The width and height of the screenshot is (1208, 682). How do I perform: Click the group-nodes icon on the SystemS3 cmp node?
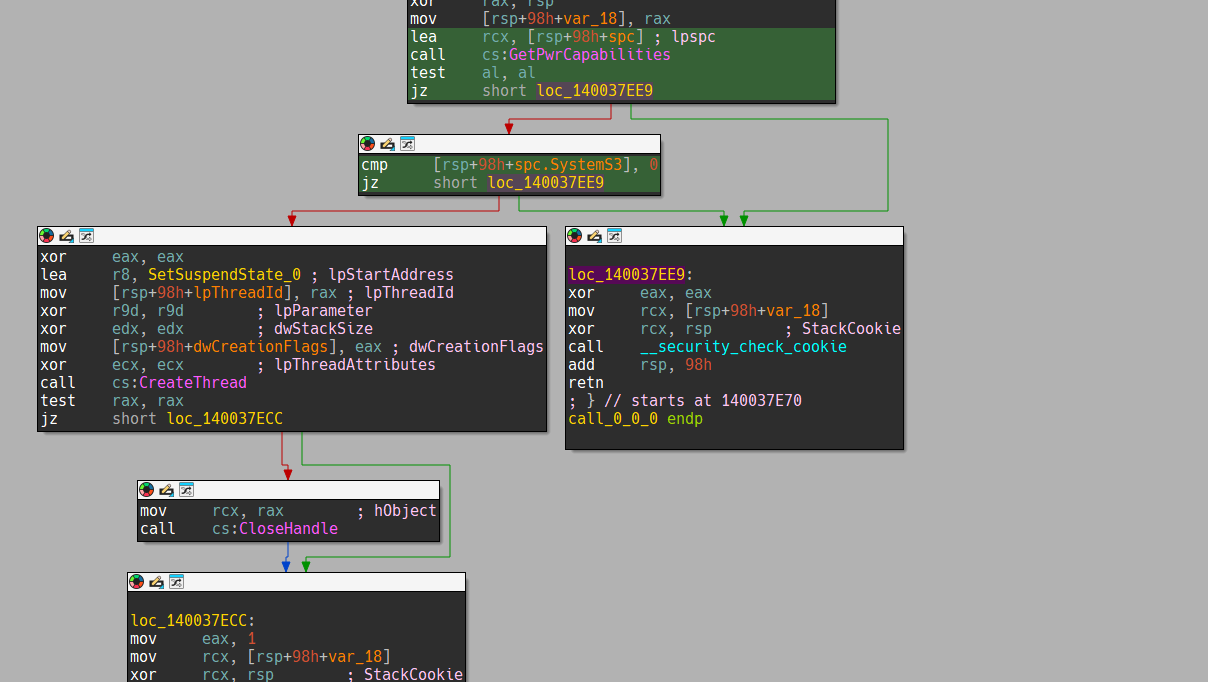(x=407, y=144)
